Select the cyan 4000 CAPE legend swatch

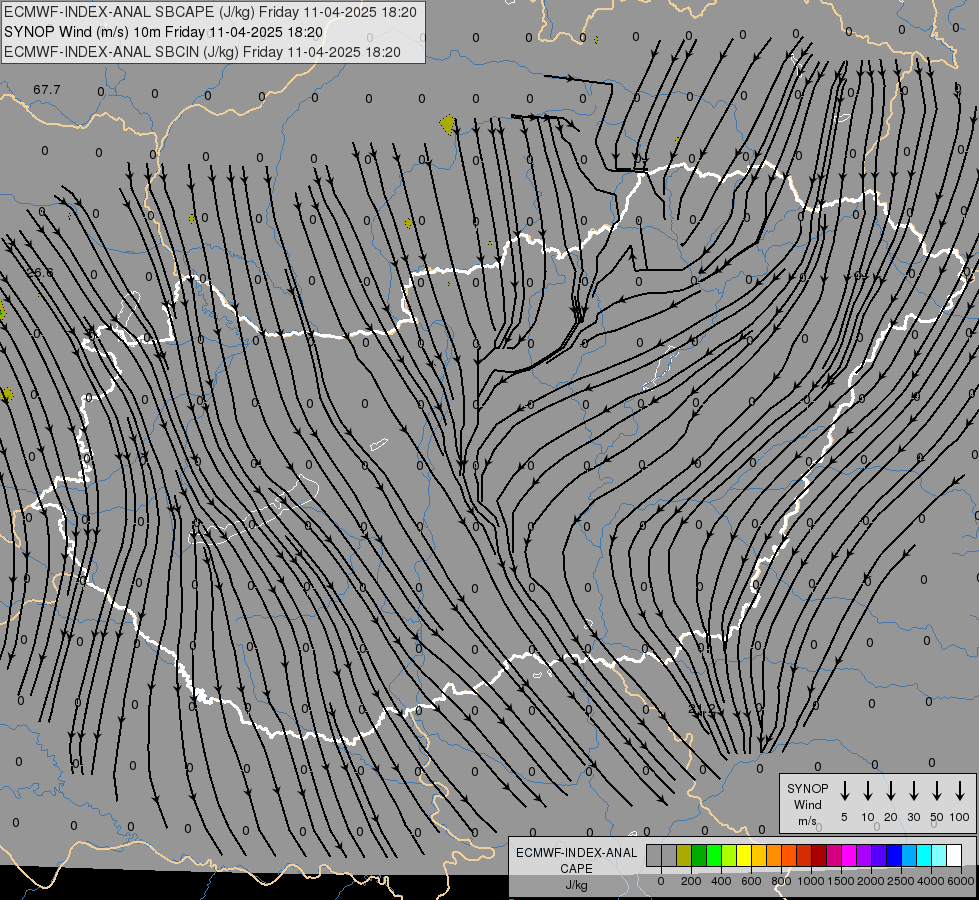[x=924, y=855]
